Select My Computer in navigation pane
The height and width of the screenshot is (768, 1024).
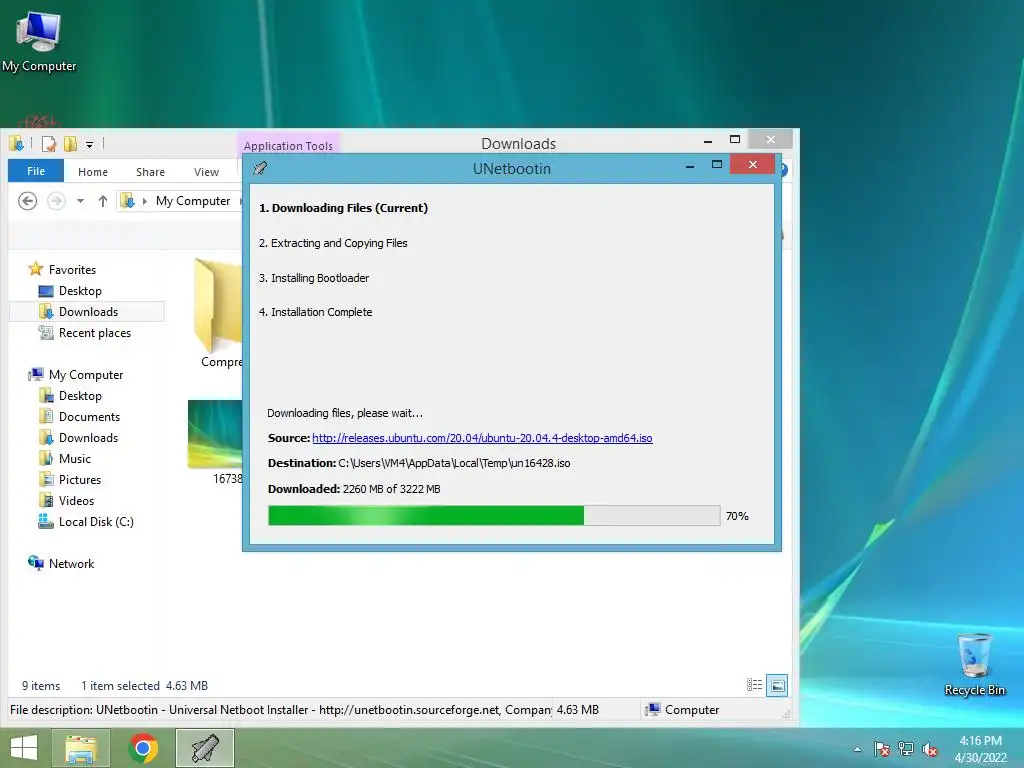coord(86,375)
